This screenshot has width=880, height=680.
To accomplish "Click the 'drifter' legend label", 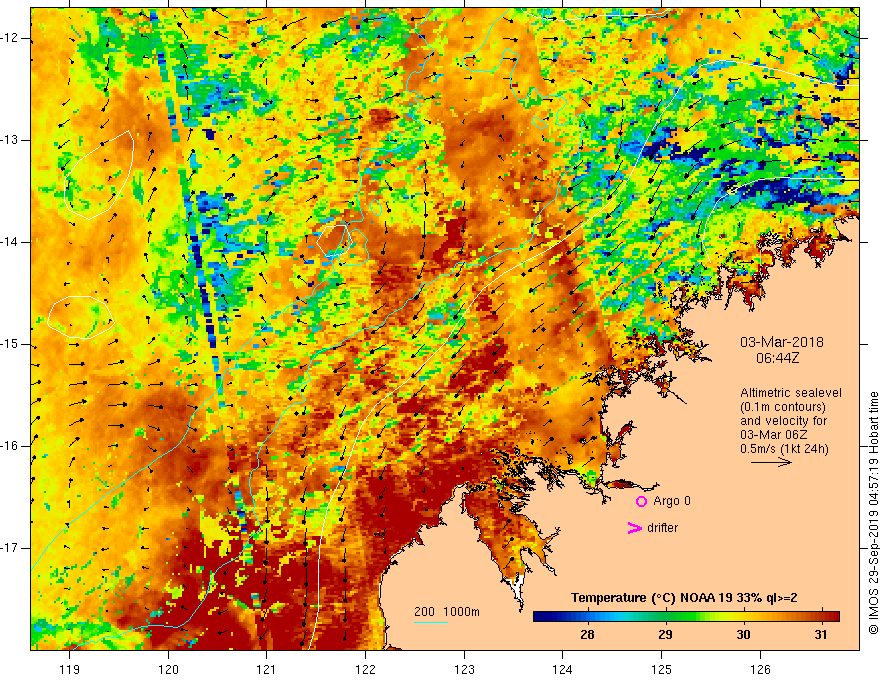I will pyautogui.click(x=662, y=528).
